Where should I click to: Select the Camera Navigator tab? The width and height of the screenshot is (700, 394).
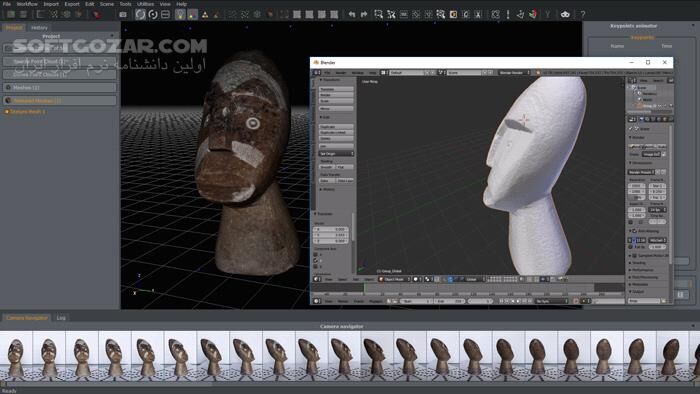[x=27, y=318]
